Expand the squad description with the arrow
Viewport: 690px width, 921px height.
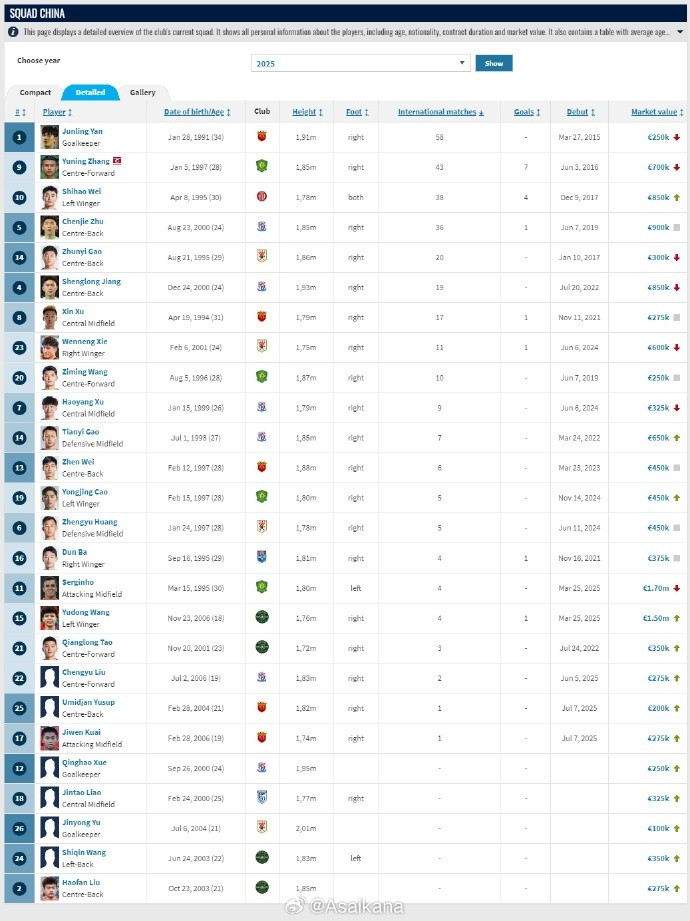point(680,32)
